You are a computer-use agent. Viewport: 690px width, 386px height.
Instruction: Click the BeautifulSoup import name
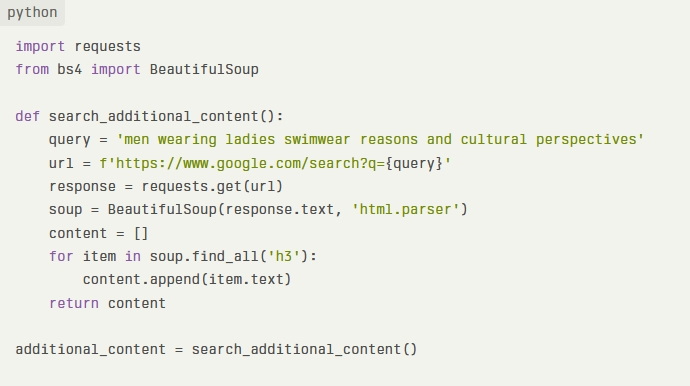(204, 69)
